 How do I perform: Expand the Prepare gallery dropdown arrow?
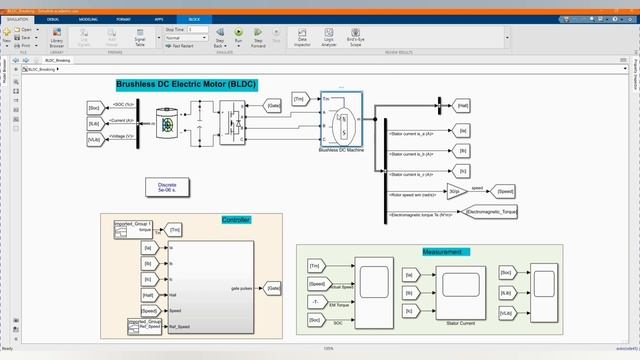tap(159, 38)
